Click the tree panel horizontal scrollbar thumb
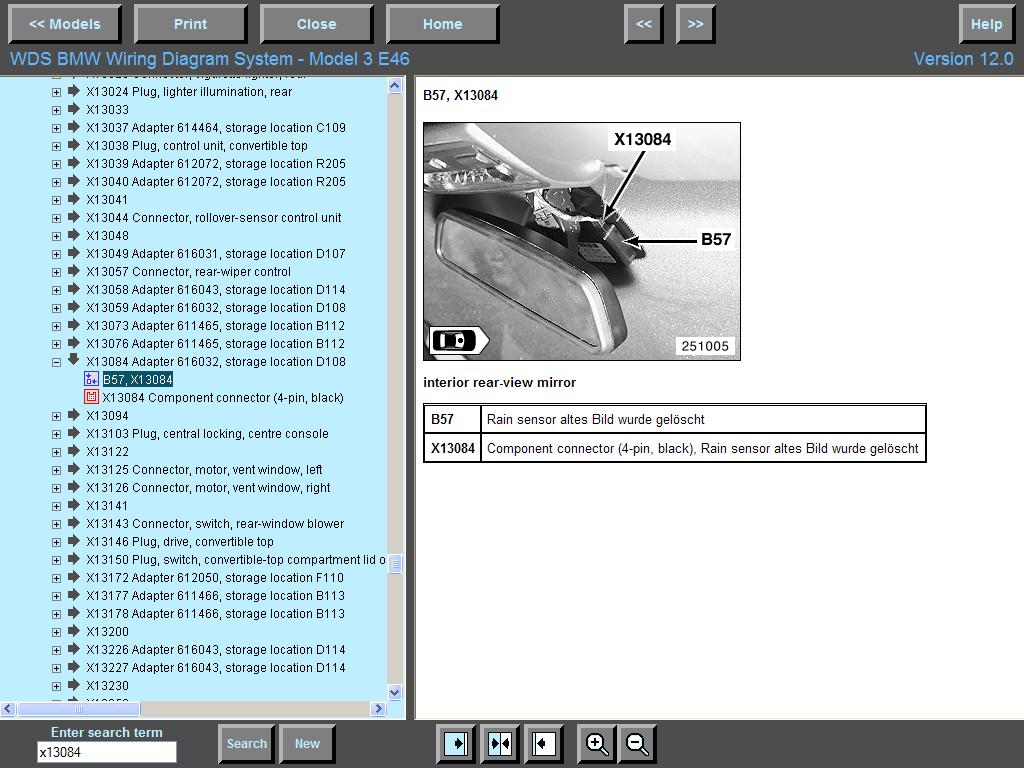Image resolution: width=1024 pixels, height=768 pixels. [78, 709]
